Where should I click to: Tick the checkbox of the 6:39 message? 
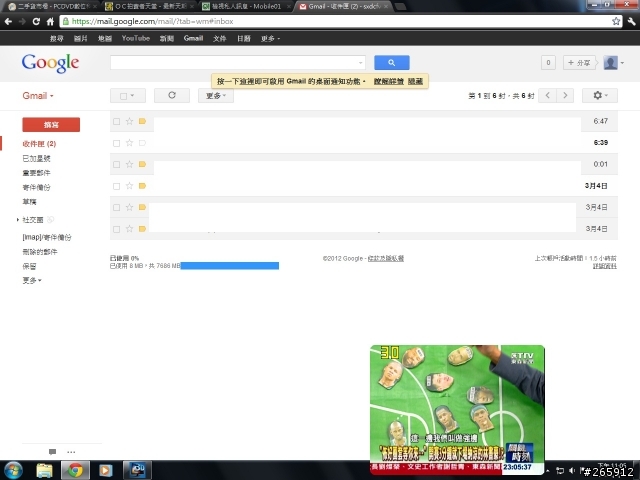pyautogui.click(x=116, y=143)
